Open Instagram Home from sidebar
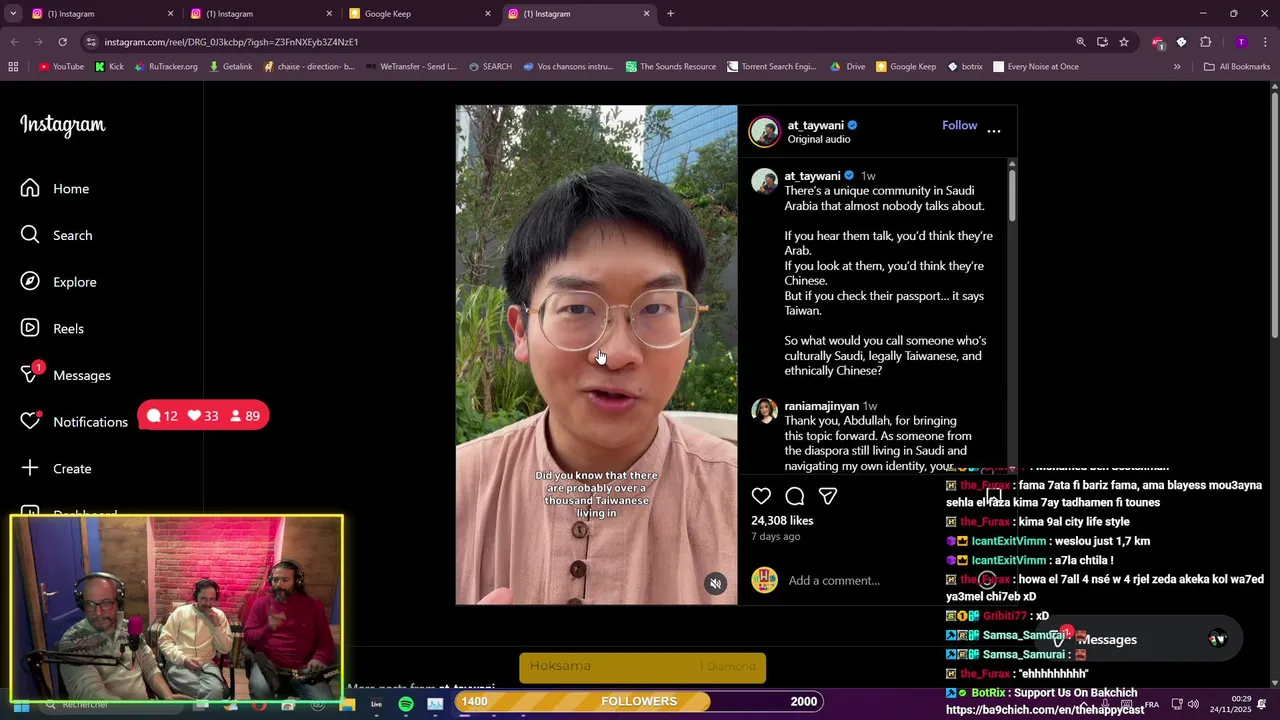 (55, 189)
